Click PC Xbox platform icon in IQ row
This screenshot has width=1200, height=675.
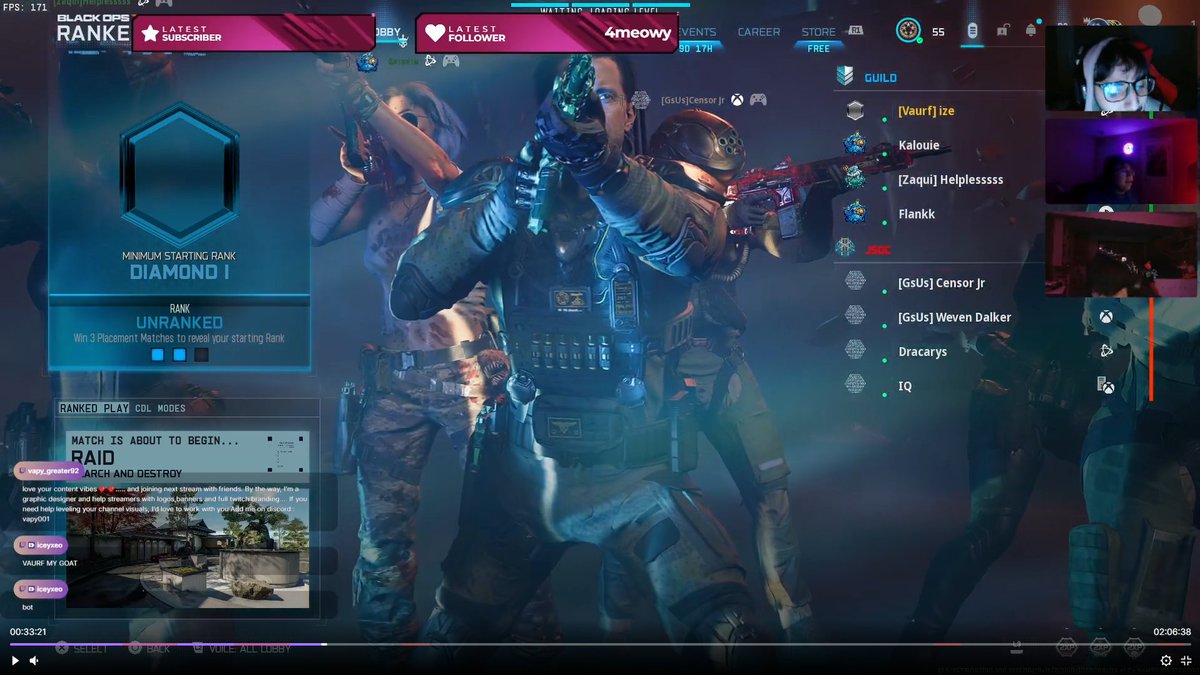[x=1105, y=385]
